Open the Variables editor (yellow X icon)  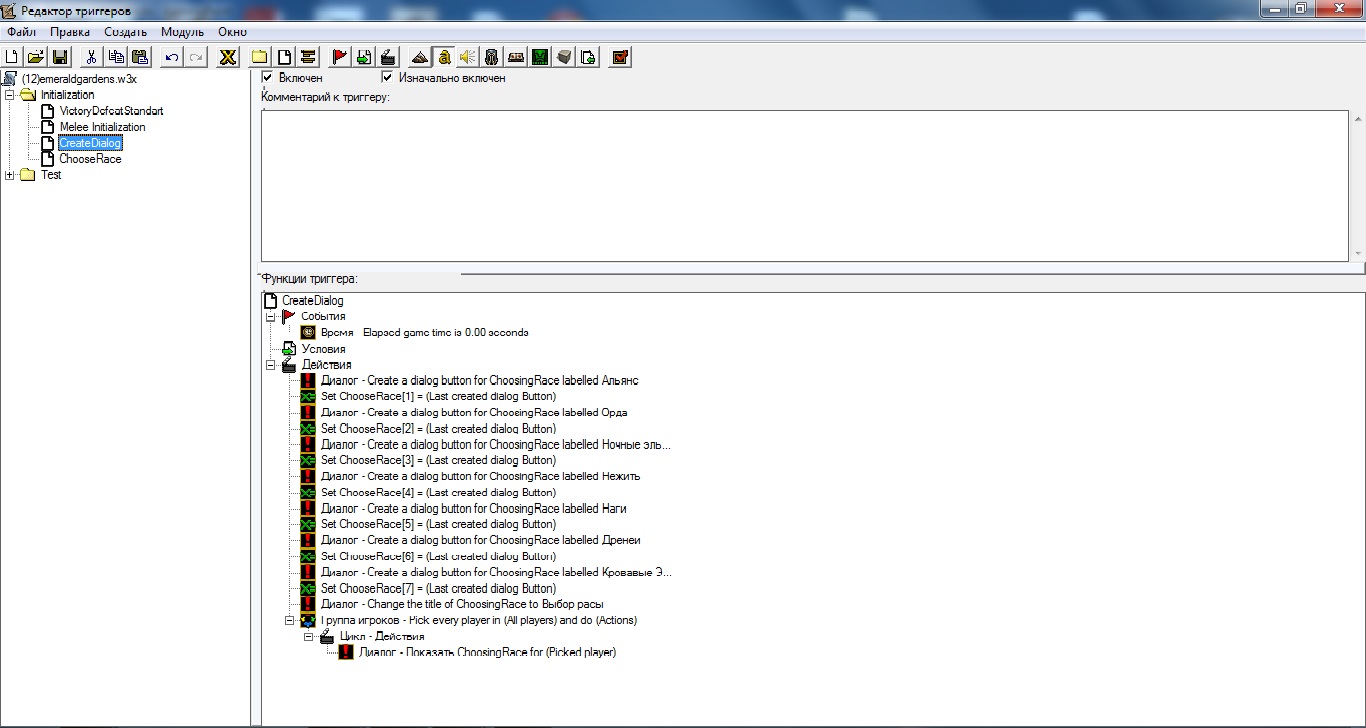pyautogui.click(x=228, y=57)
